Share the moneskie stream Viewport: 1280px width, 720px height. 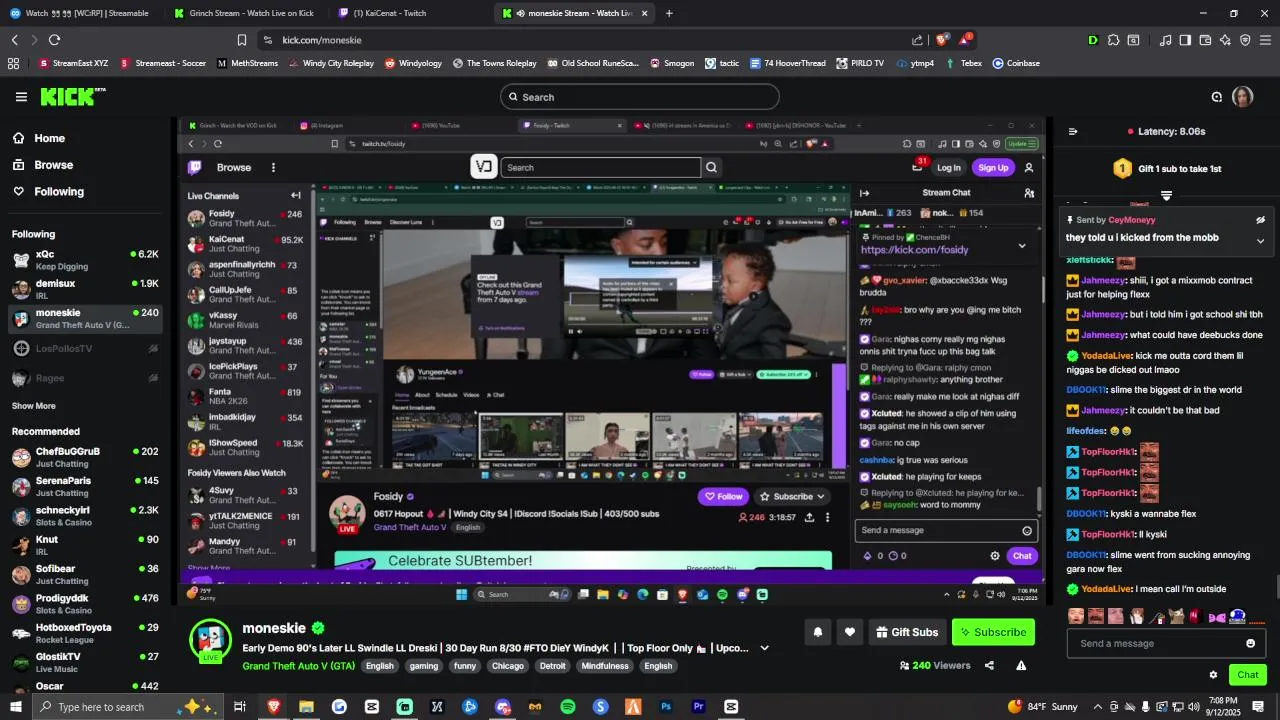pyautogui.click(x=989, y=666)
